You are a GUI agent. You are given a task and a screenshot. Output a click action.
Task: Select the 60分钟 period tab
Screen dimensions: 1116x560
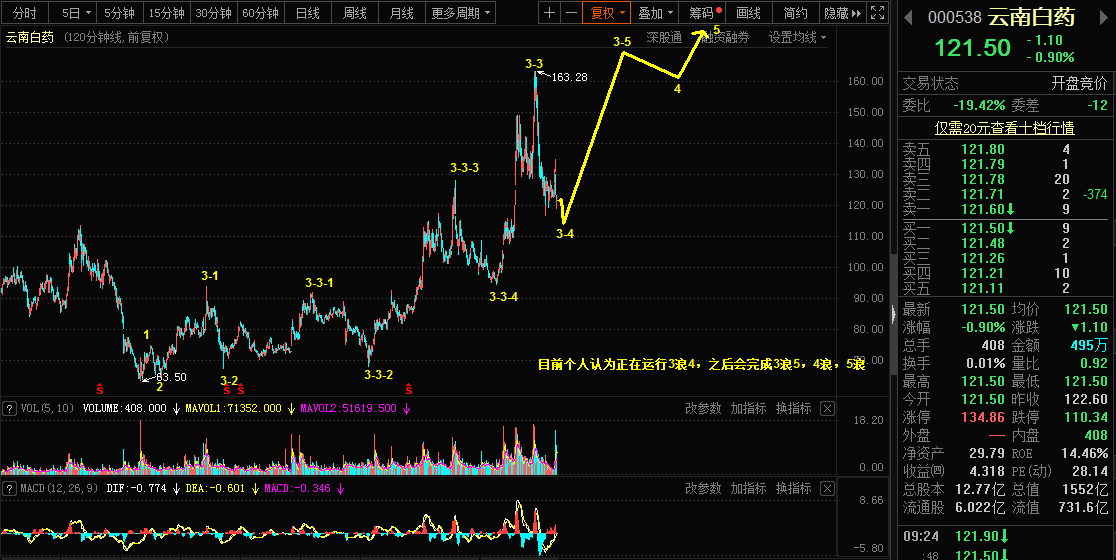pos(260,12)
